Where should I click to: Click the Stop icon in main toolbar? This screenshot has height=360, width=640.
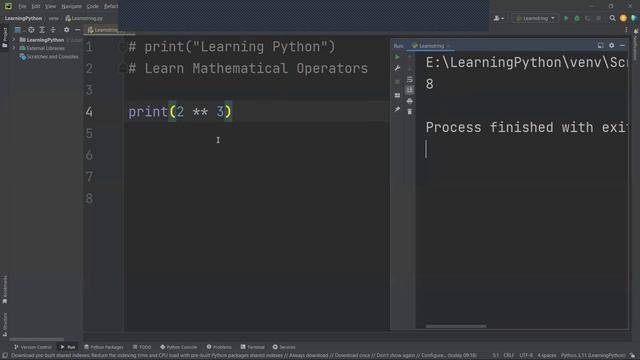[x=599, y=18]
